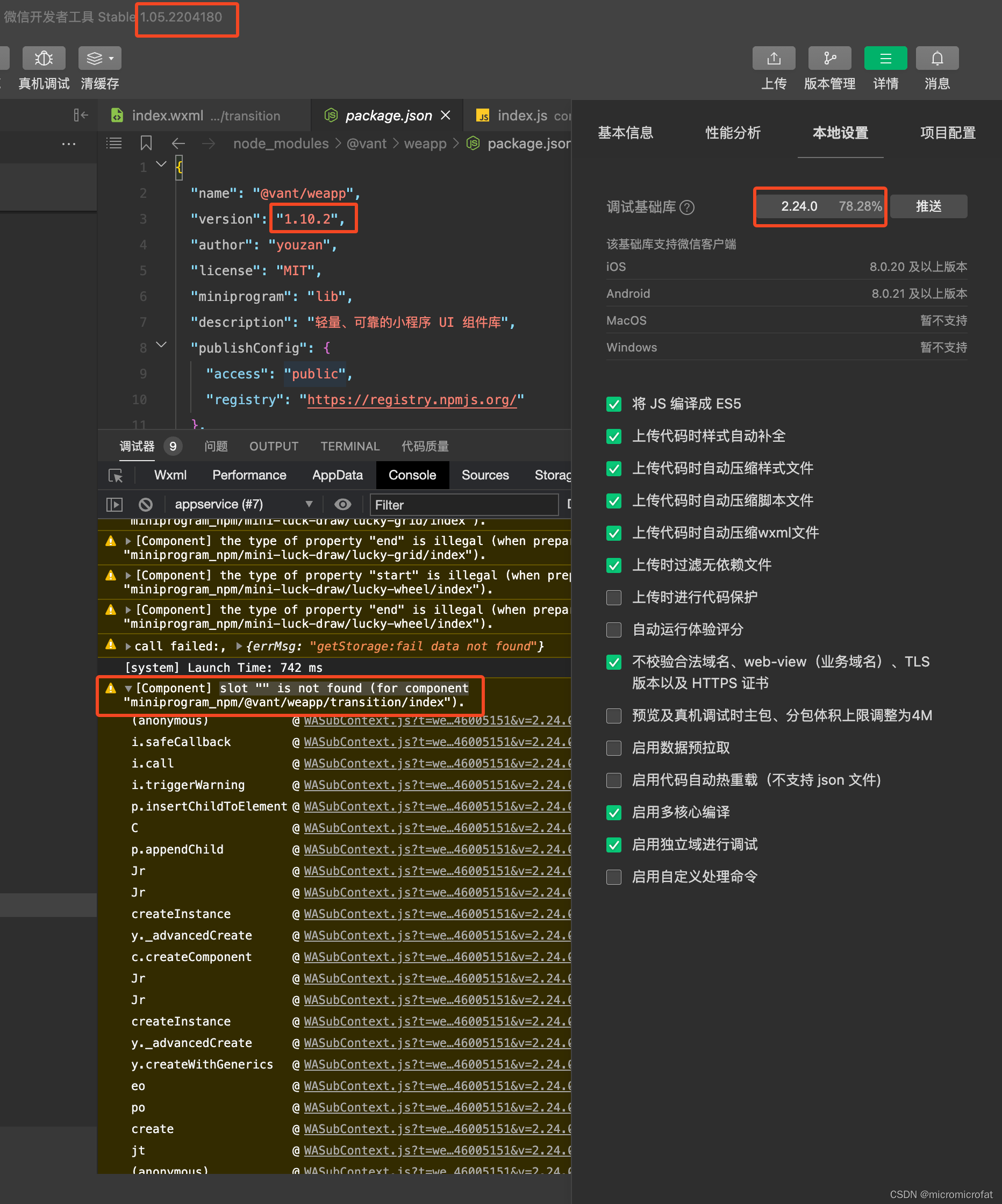Enable 启用自定义处理命令 checkbox
The height and width of the screenshot is (1204, 1002).
614,877
